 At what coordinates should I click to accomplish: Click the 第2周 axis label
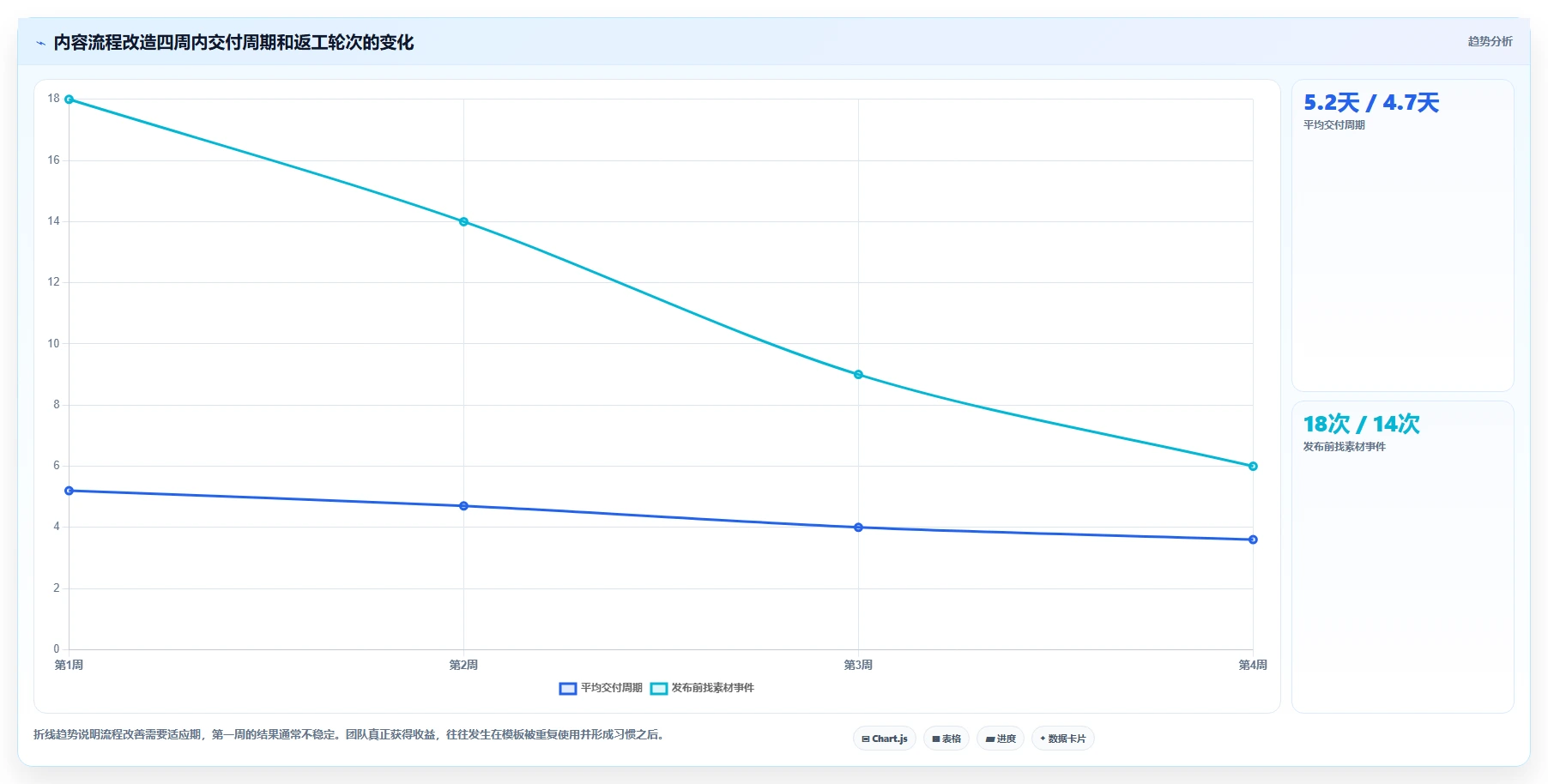coord(463,665)
